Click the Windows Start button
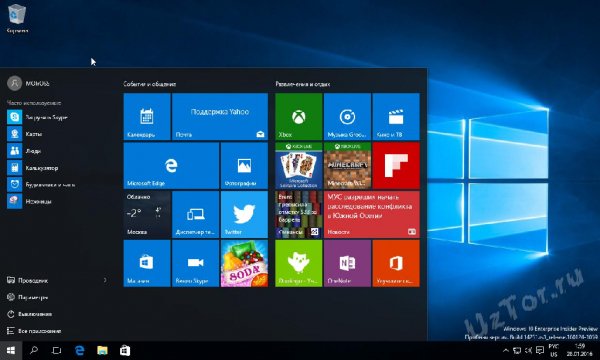Screen dimensions: 600x360 (11, 350)
